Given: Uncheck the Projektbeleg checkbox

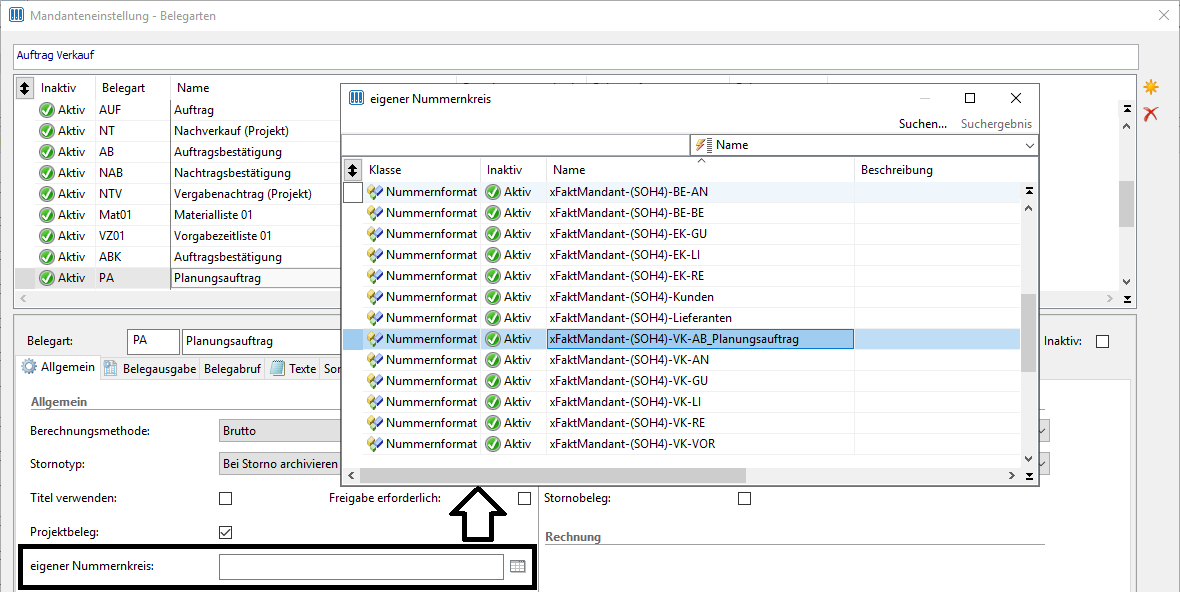Looking at the screenshot, I should click(225, 533).
